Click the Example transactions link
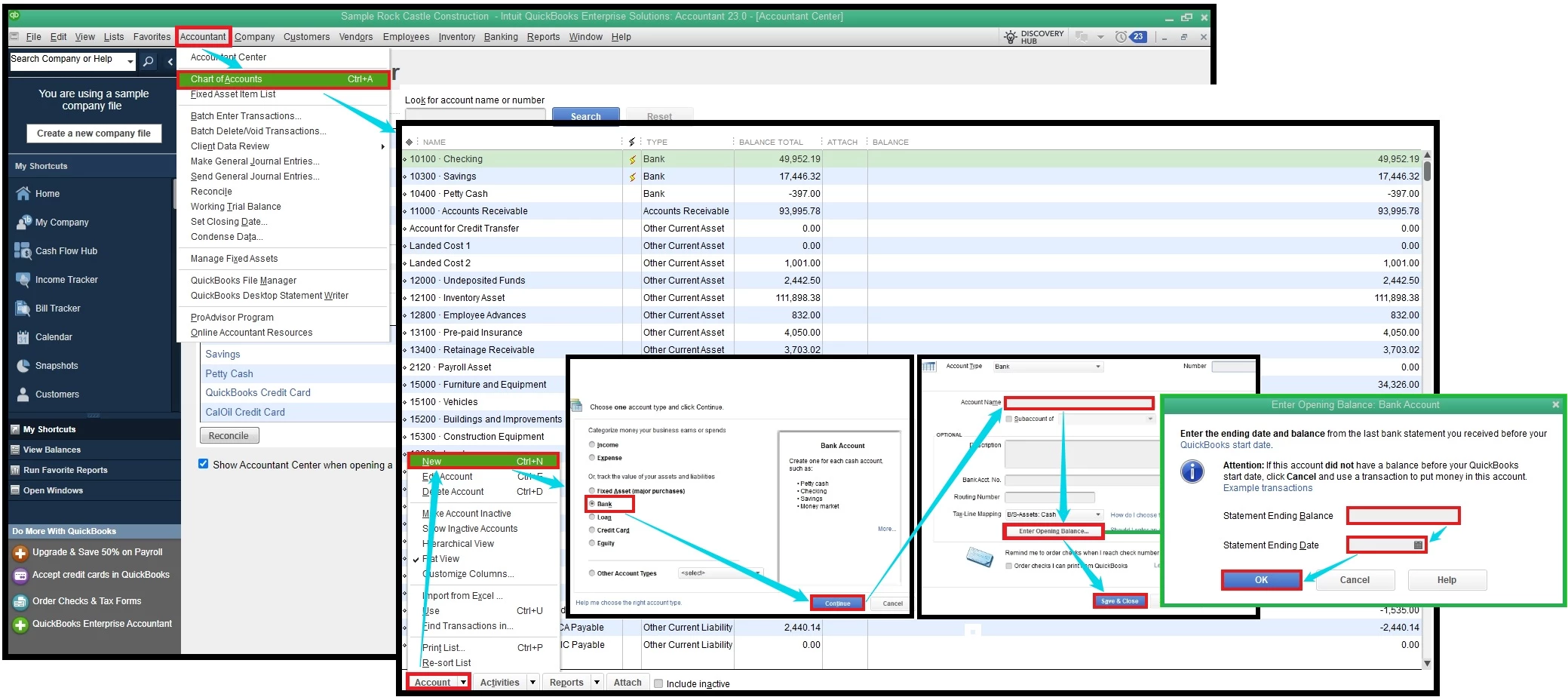The width and height of the screenshot is (1568, 697). pos(1268,488)
